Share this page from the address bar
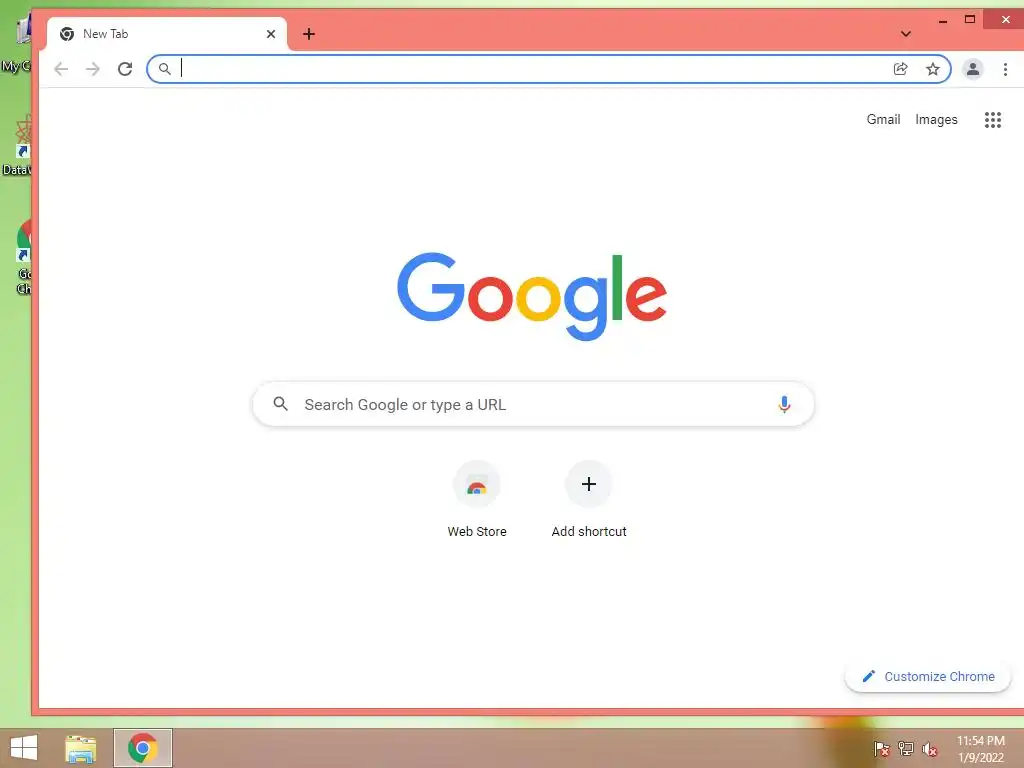1024x768 pixels. click(901, 69)
